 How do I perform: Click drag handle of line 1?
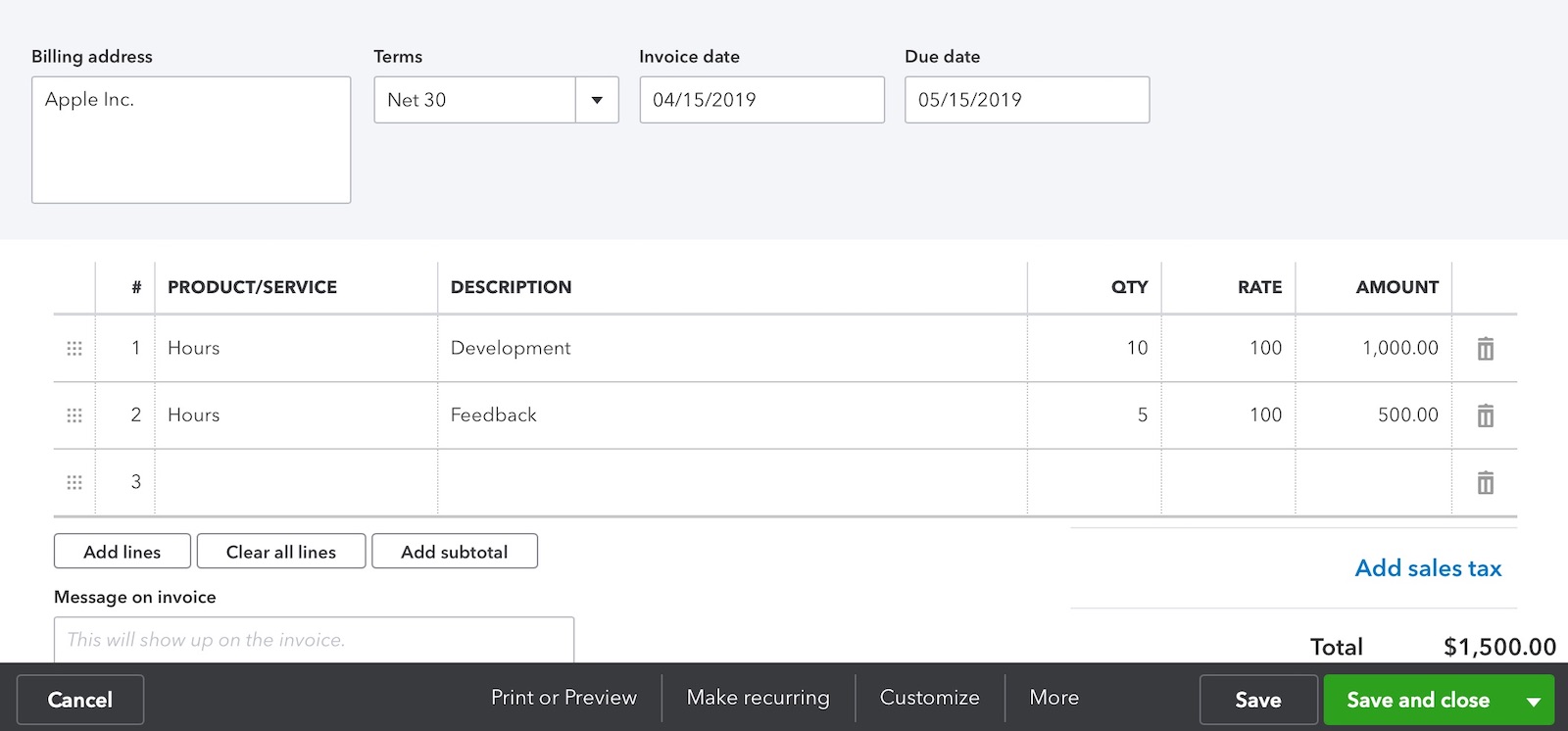(x=73, y=348)
